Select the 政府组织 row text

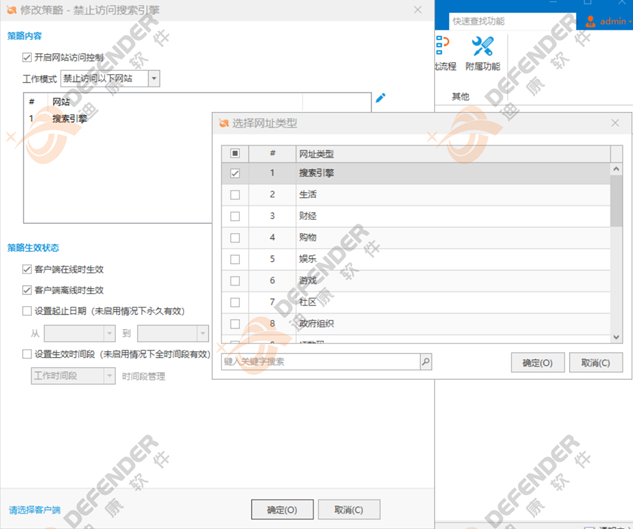pos(316,323)
